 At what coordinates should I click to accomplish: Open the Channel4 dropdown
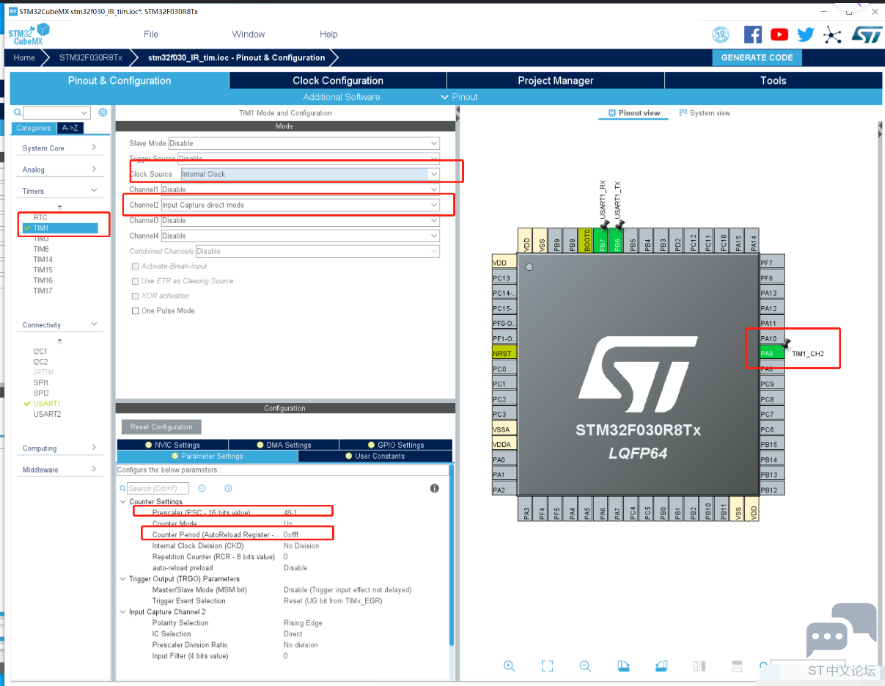click(300, 236)
